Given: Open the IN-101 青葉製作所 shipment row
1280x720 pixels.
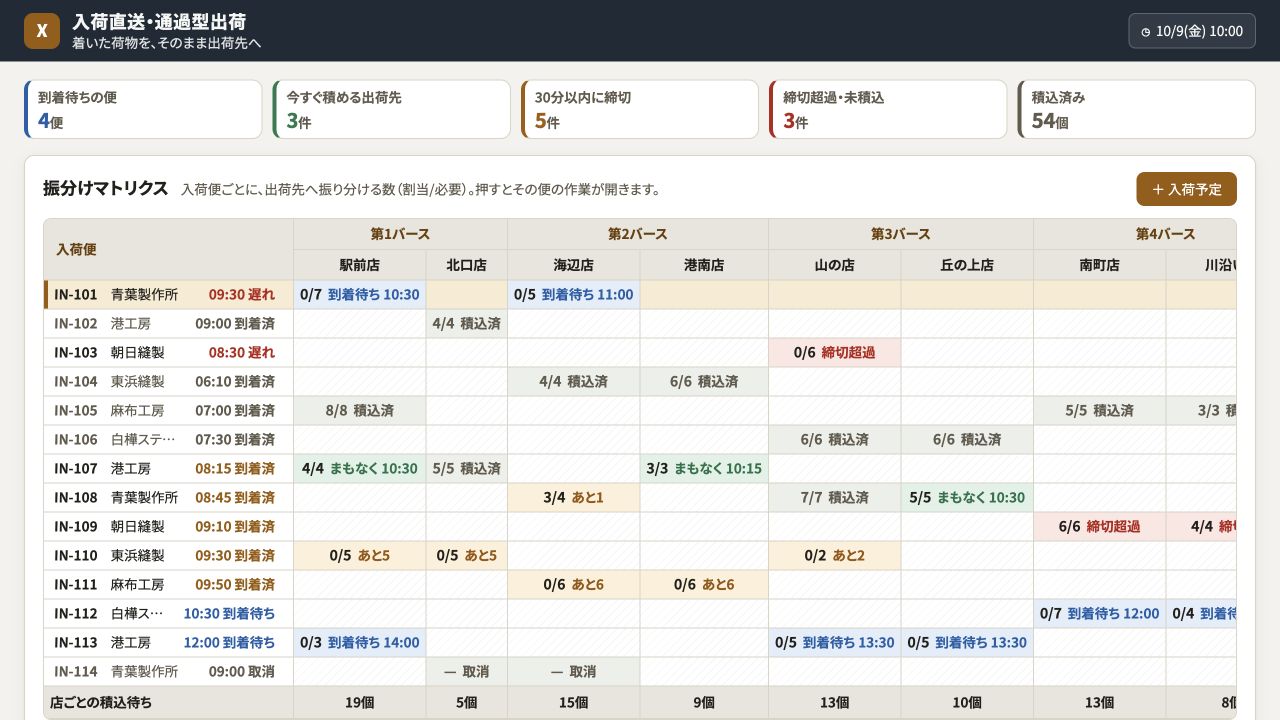Looking at the screenshot, I should pos(168,295).
